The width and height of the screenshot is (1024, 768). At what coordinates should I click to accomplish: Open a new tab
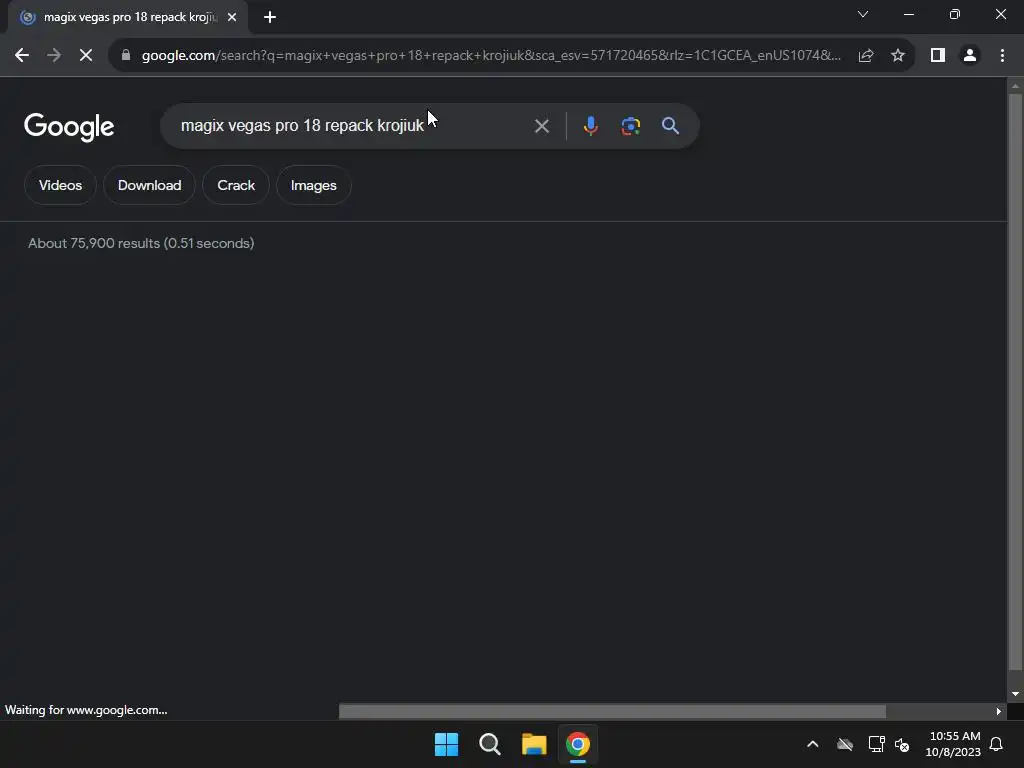pyautogui.click(x=270, y=18)
